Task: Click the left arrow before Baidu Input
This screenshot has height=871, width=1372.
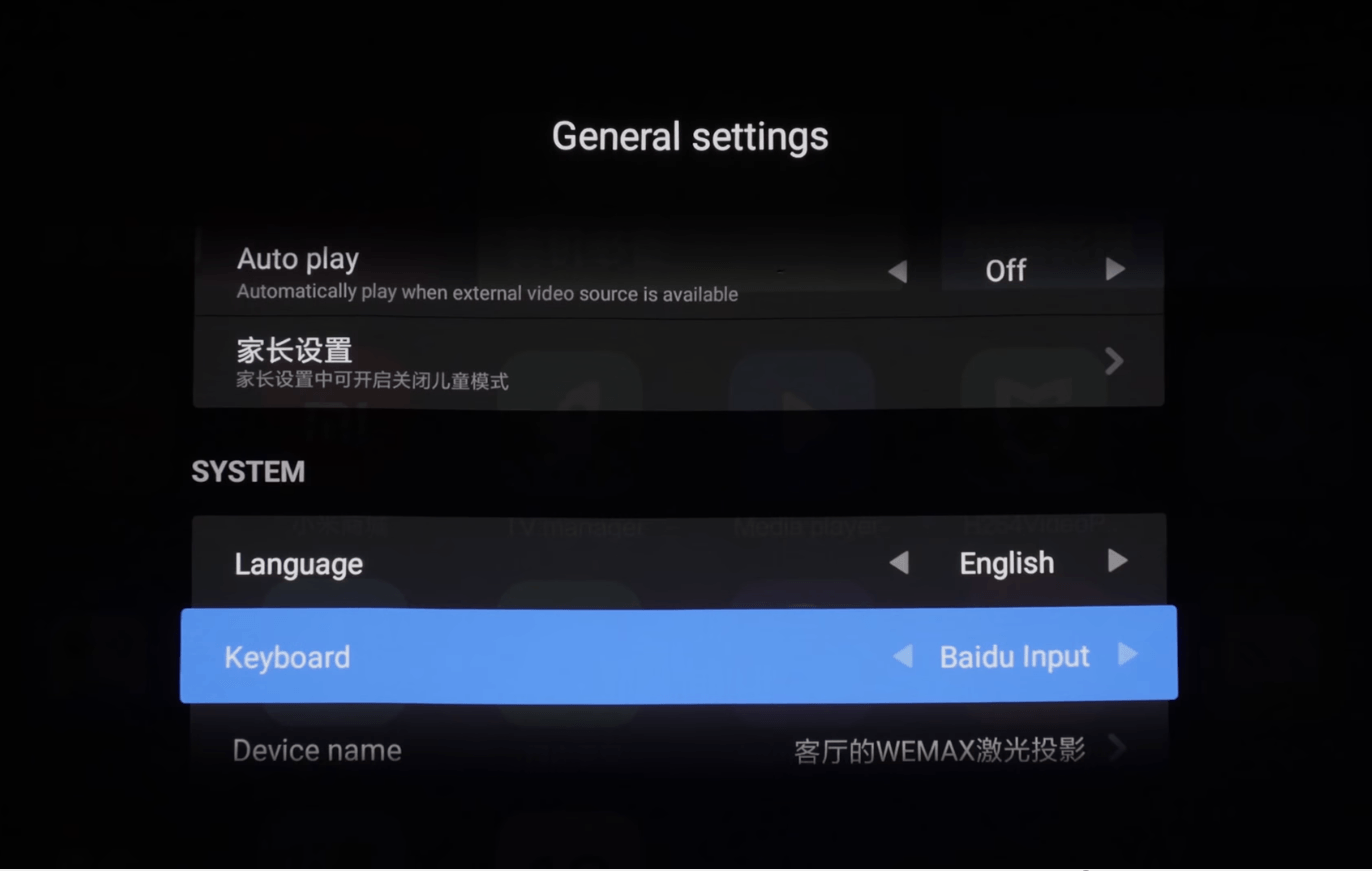Action: 902,656
